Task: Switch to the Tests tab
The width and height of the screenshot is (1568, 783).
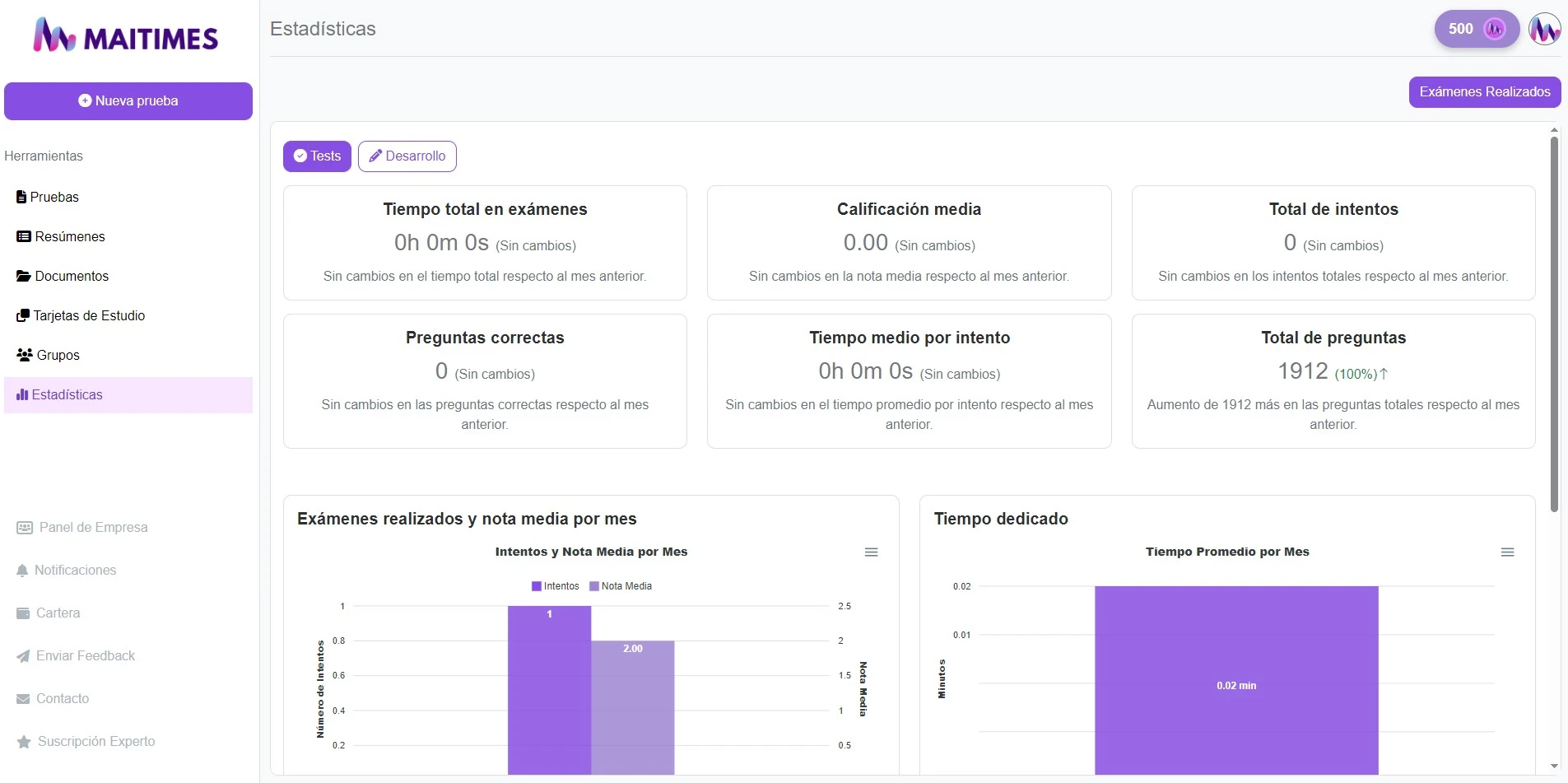Action: pyautogui.click(x=317, y=156)
